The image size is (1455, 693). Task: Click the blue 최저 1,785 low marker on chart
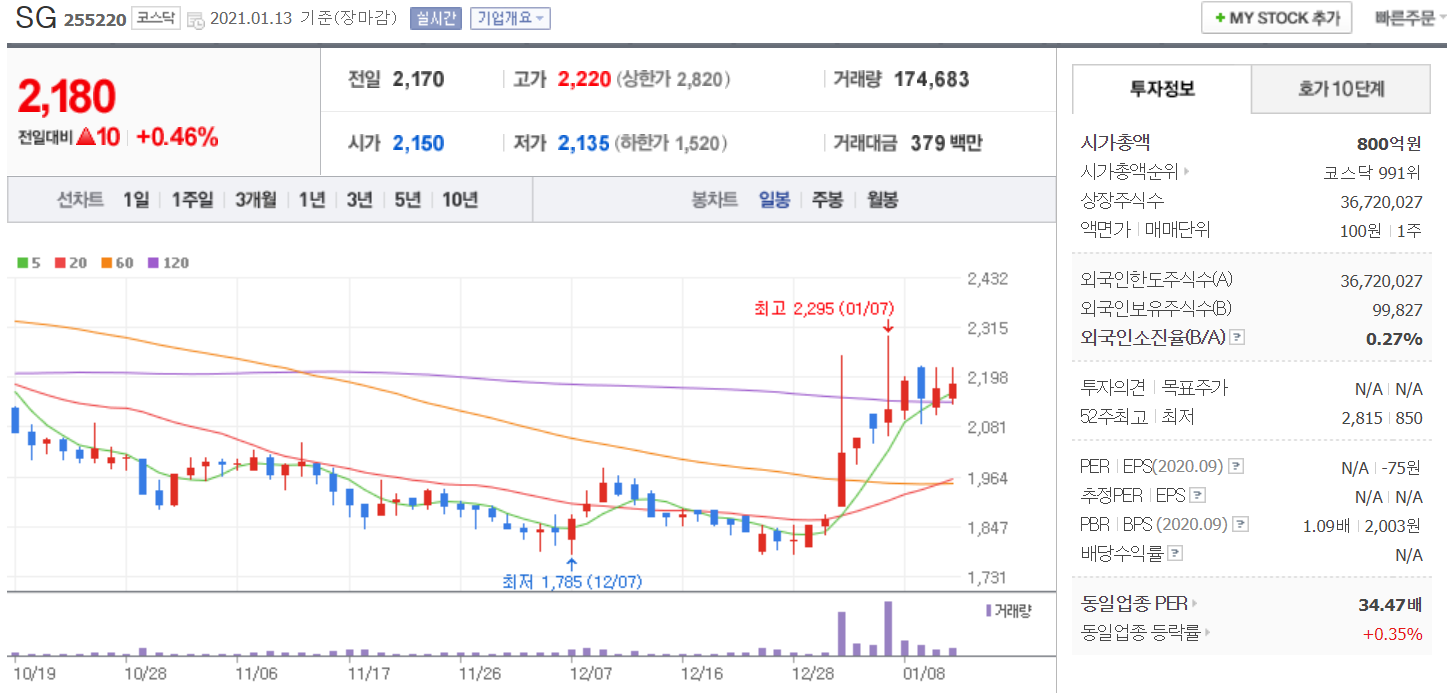571,563
